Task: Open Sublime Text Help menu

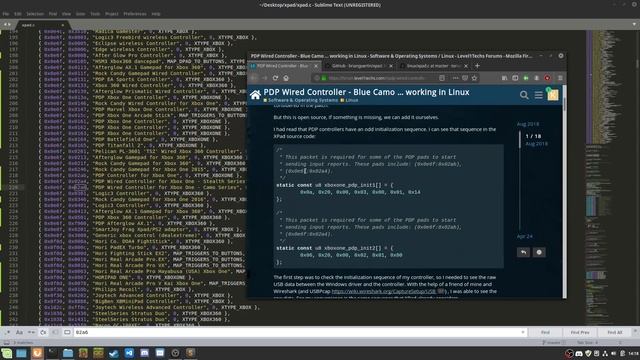Action: (156, 14)
